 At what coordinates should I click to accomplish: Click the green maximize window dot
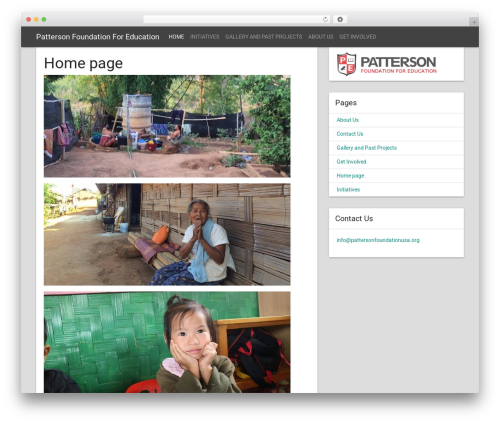pos(44,19)
